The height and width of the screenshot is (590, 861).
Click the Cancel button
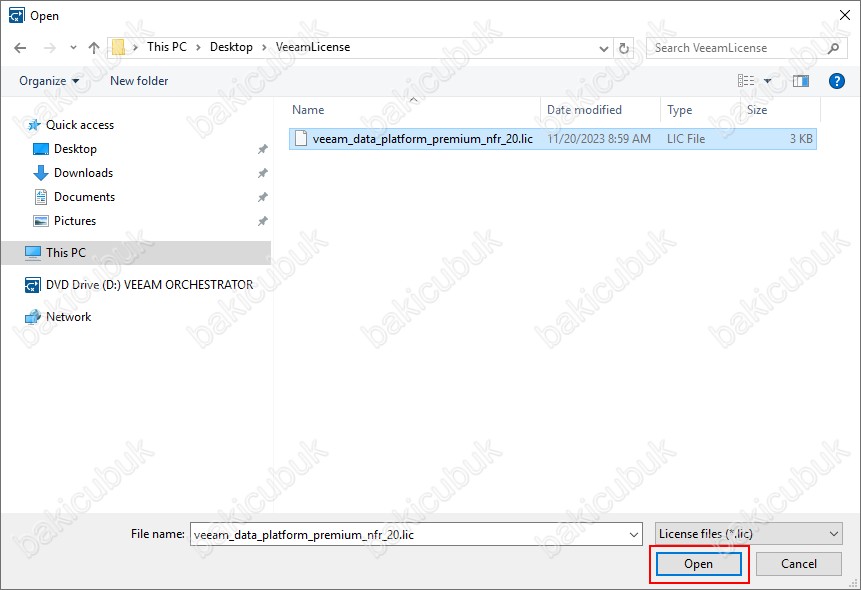798,564
